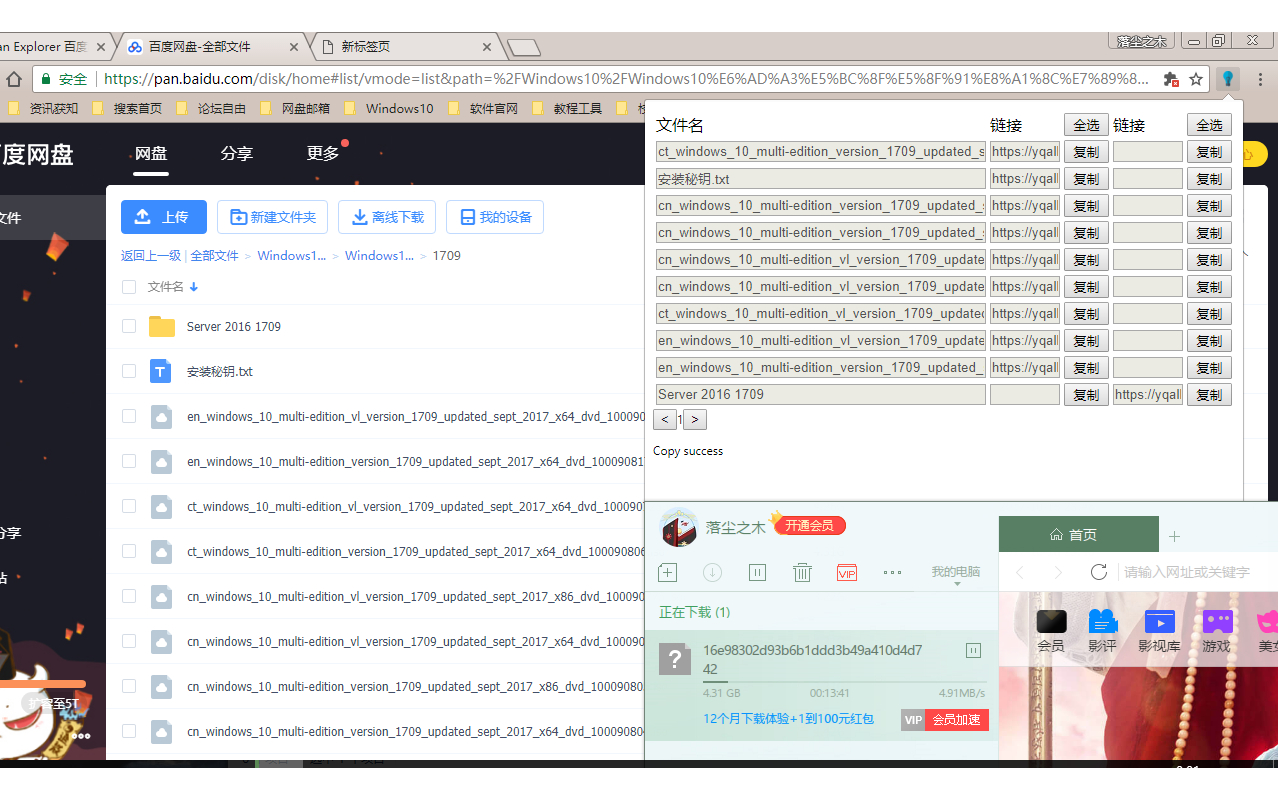The image size is (1280, 800).
Task: Click the refresh icon in the embedded browser
Action: [1099, 572]
